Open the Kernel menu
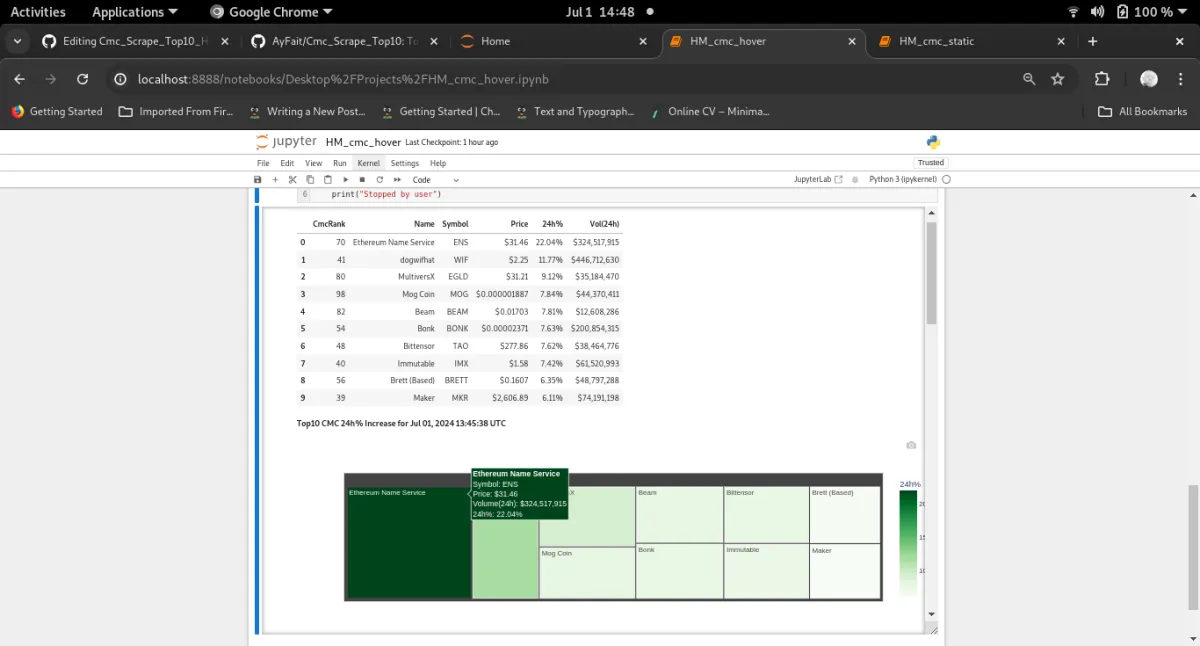Viewport: 1200px width, 646px height. click(369, 163)
